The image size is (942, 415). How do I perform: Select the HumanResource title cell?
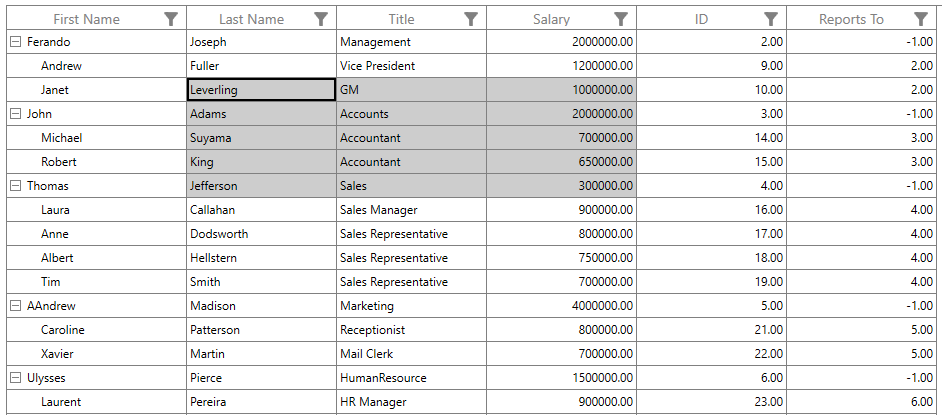412,378
